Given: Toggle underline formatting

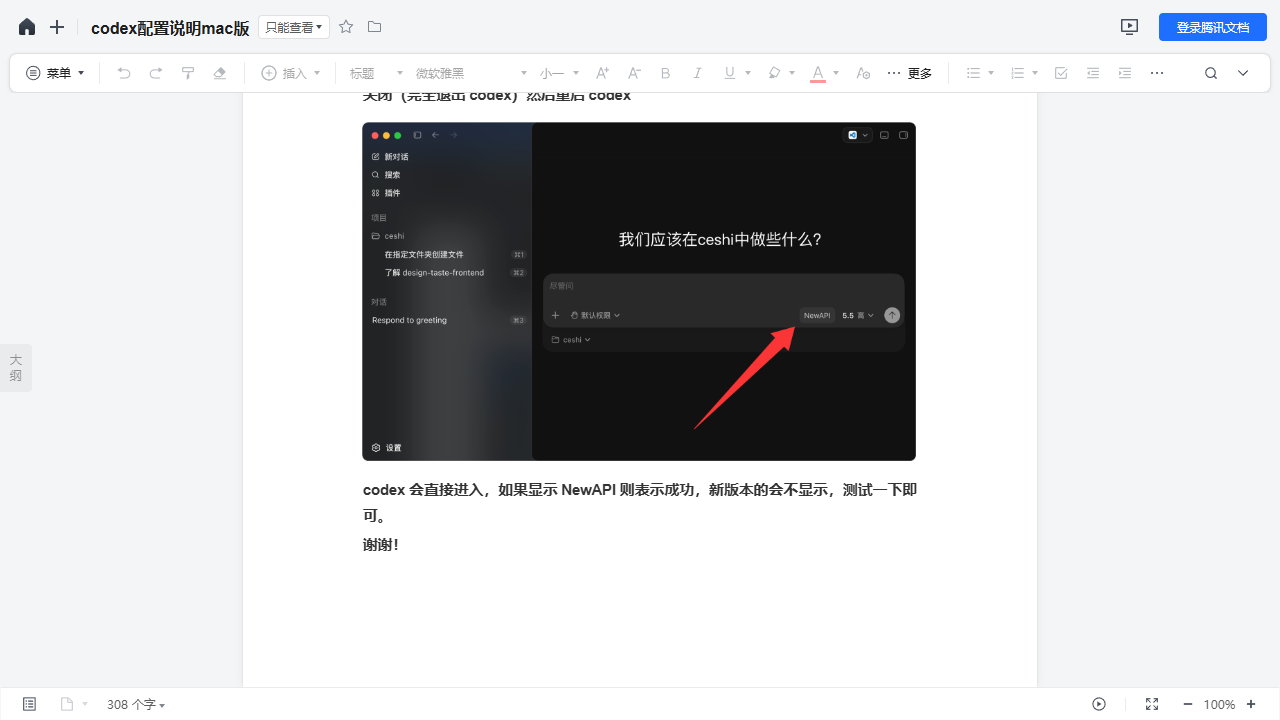Looking at the screenshot, I should click(x=729, y=73).
